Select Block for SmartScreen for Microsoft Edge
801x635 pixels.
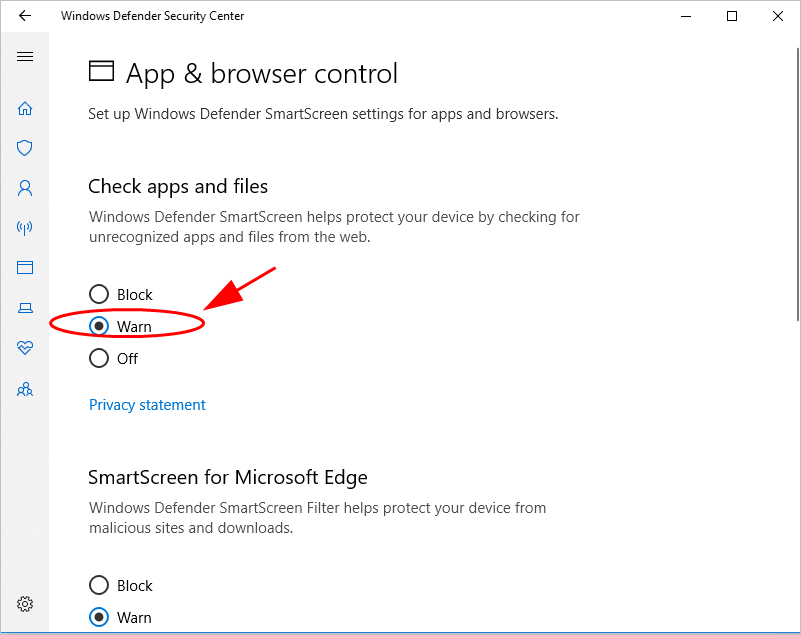tap(99, 585)
